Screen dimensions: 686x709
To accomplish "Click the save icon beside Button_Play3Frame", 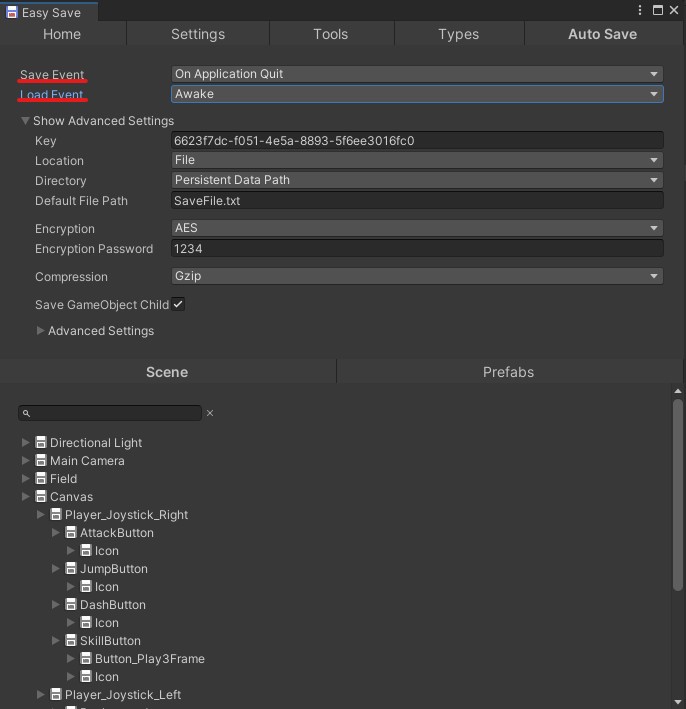I will [x=85, y=658].
